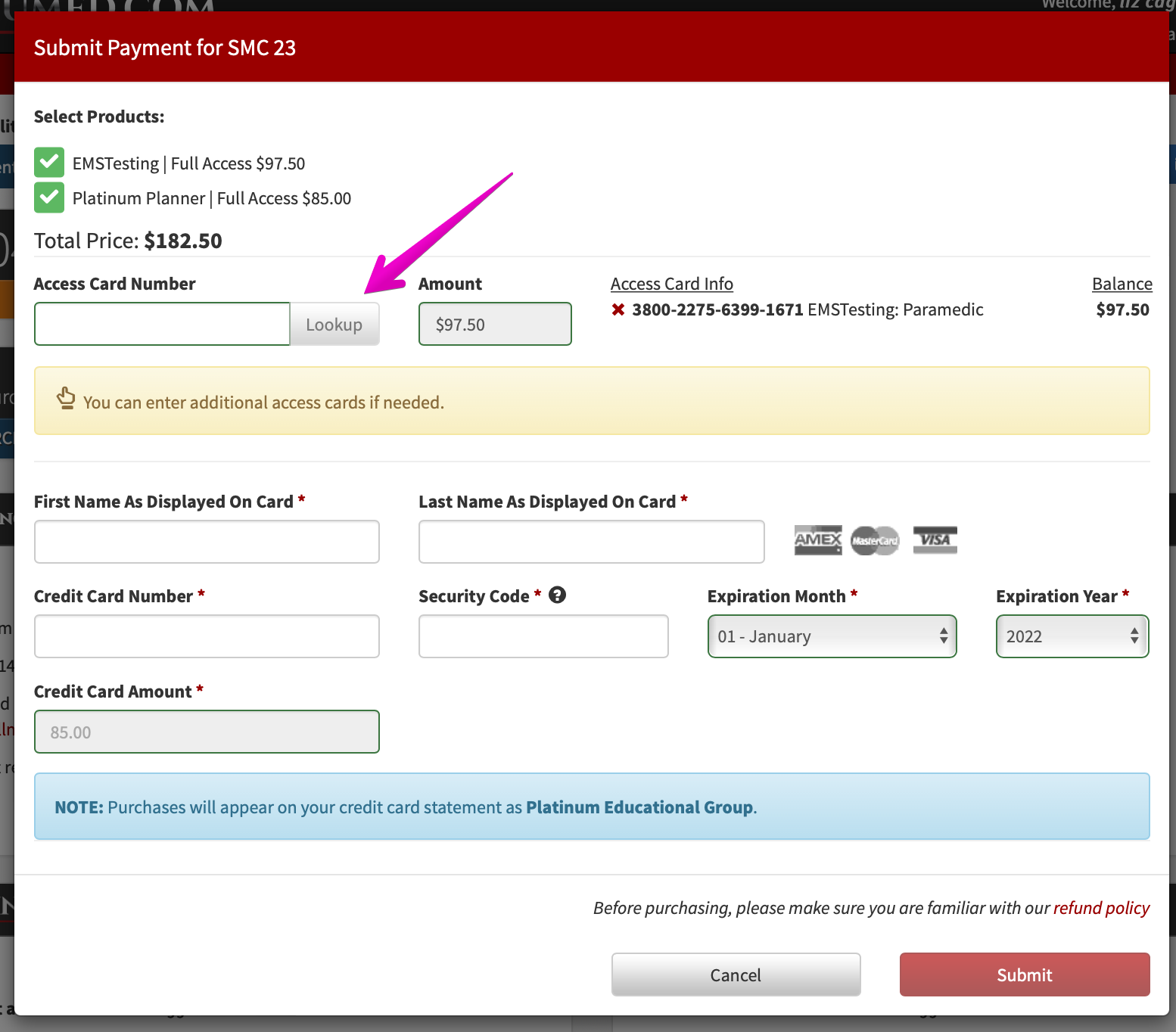1176x1032 pixels.
Task: Click the MasterCard icon
Action: click(875, 540)
